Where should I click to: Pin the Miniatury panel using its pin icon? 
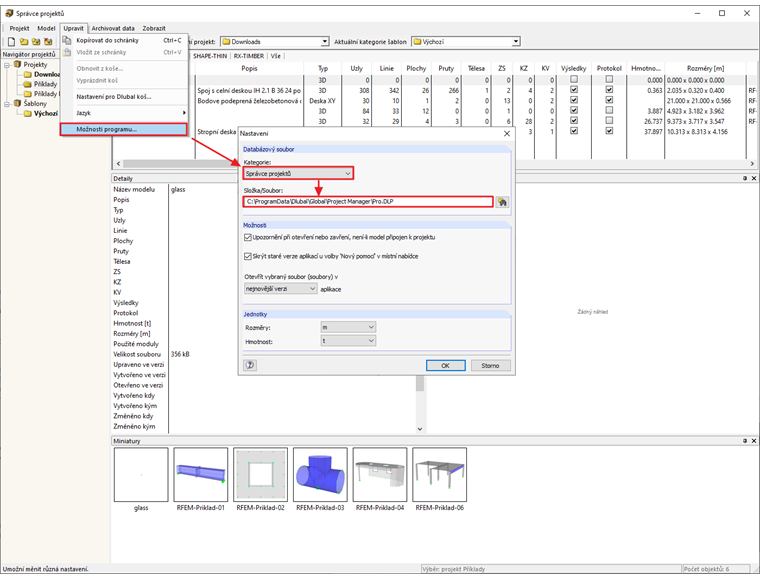pyautogui.click(x=745, y=441)
